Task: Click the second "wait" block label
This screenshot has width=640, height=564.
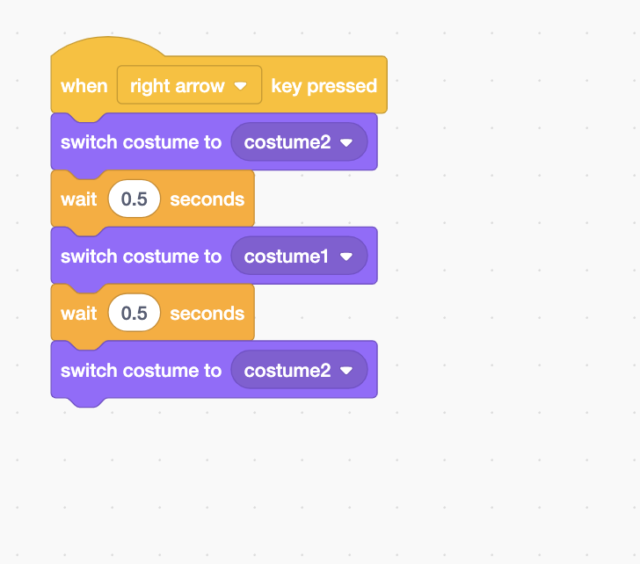Action: click(79, 313)
